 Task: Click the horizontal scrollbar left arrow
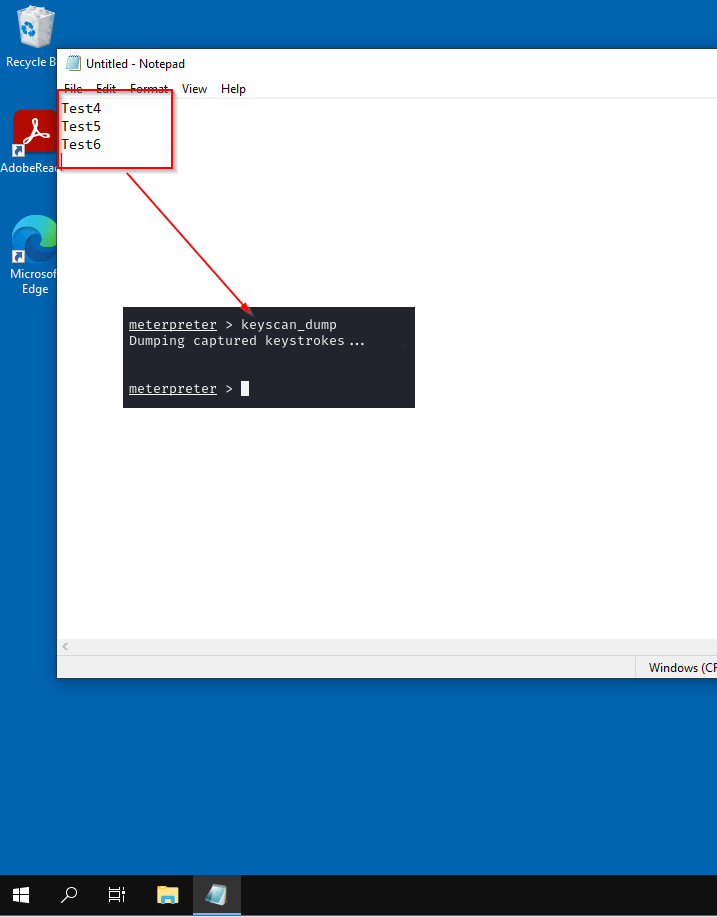coord(66,647)
